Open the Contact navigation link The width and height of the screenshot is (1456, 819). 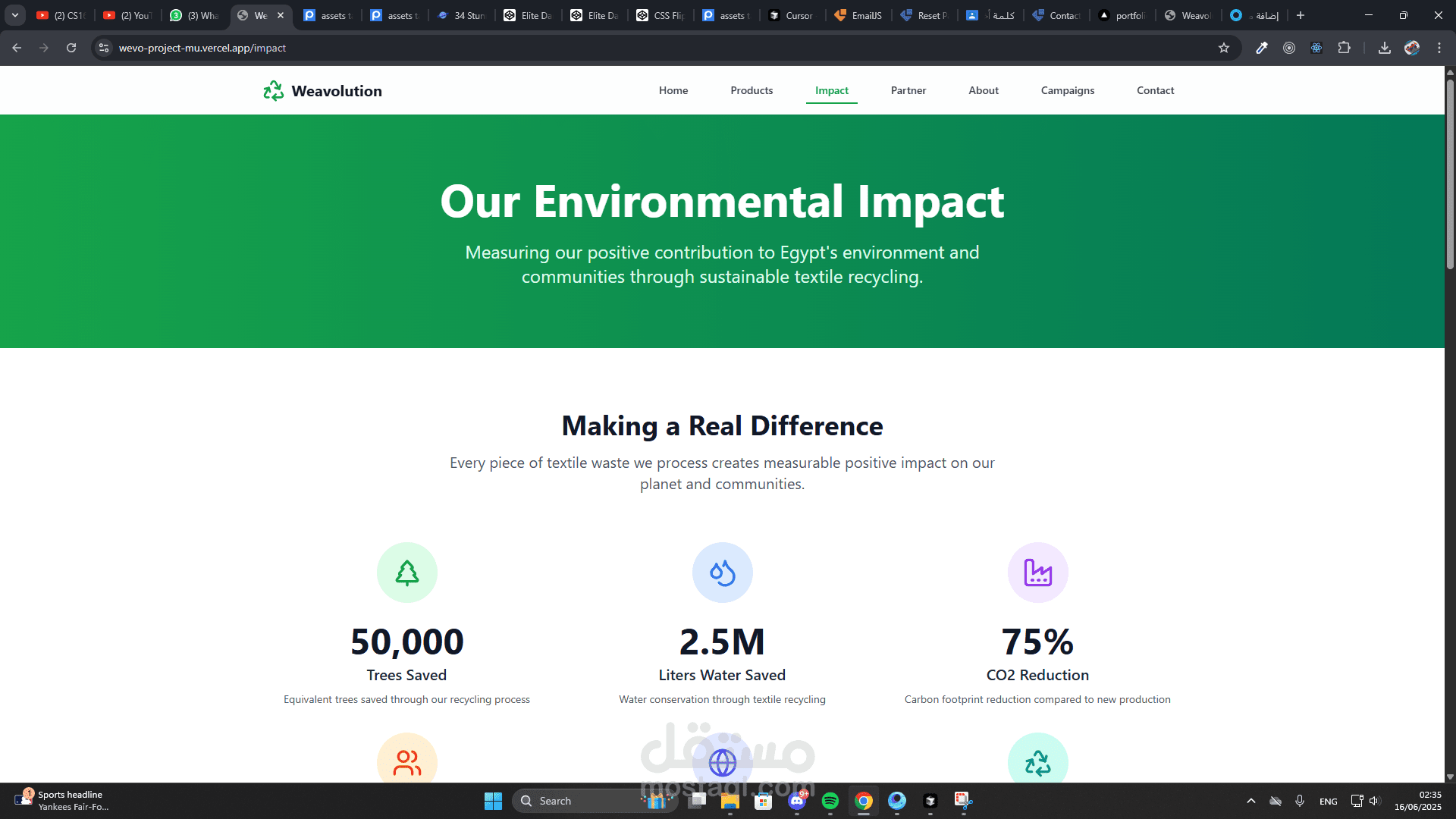click(x=1154, y=90)
